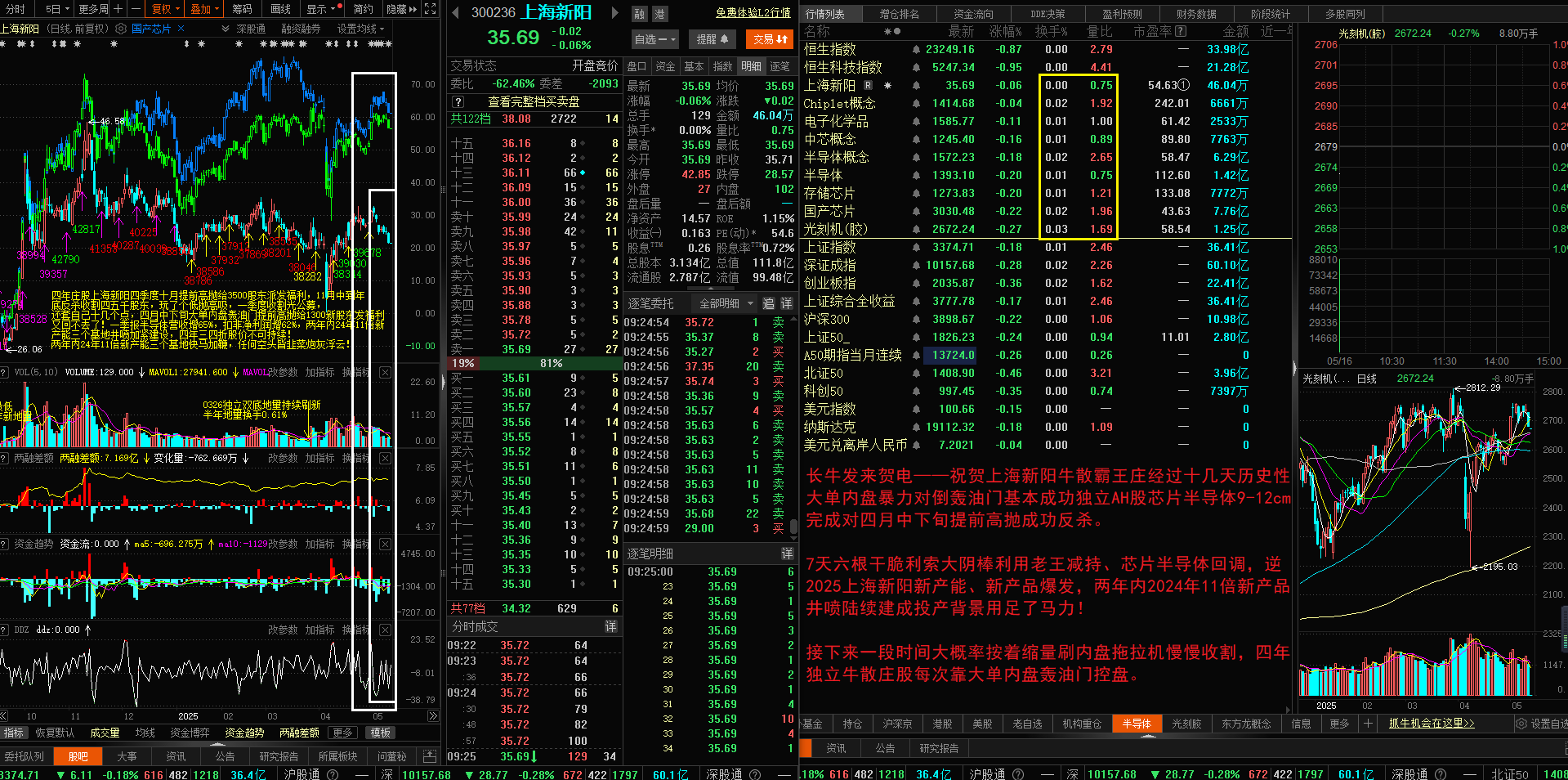The image size is (1568, 780).
Task: Close the VOL indicator panel
Action: click(x=385, y=372)
